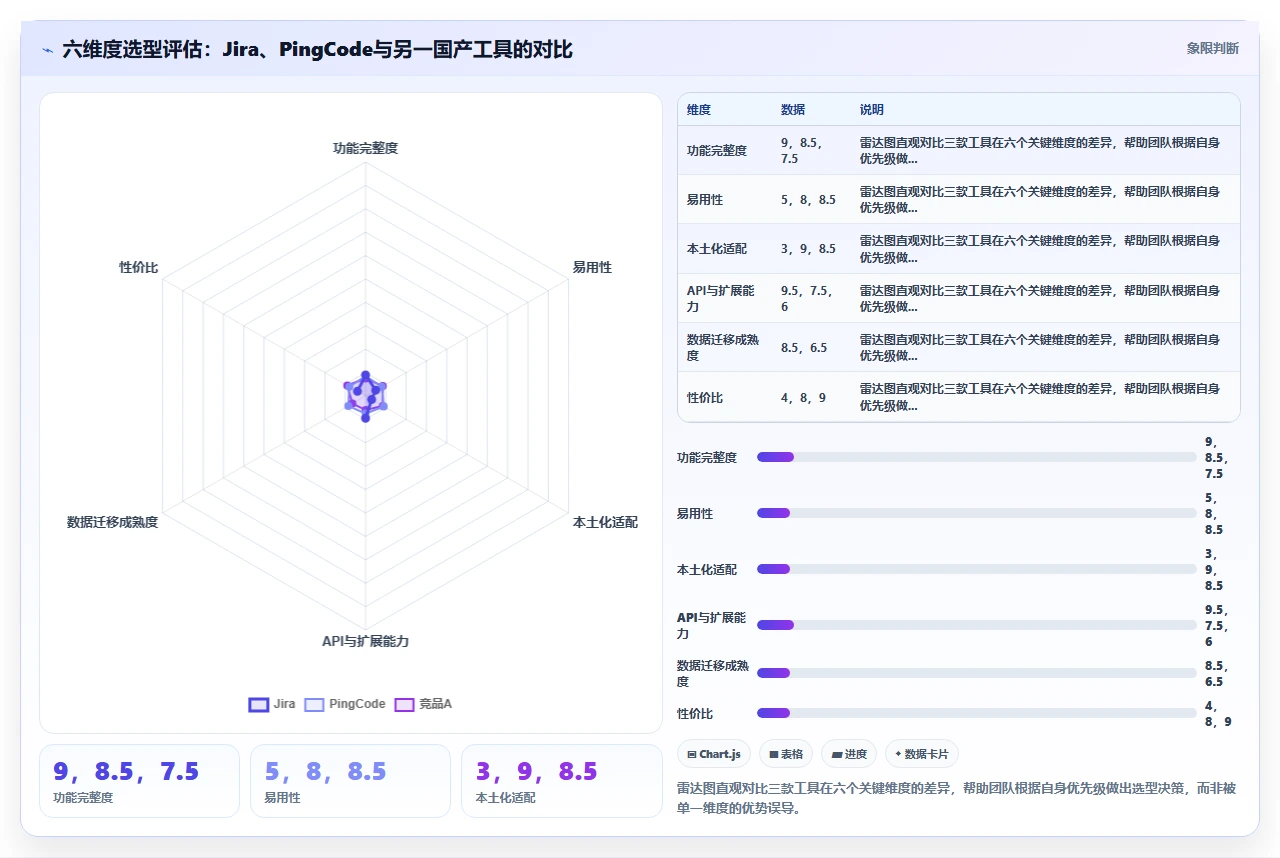
Task: Click the radar data polygon at chart center
Action: point(365,396)
